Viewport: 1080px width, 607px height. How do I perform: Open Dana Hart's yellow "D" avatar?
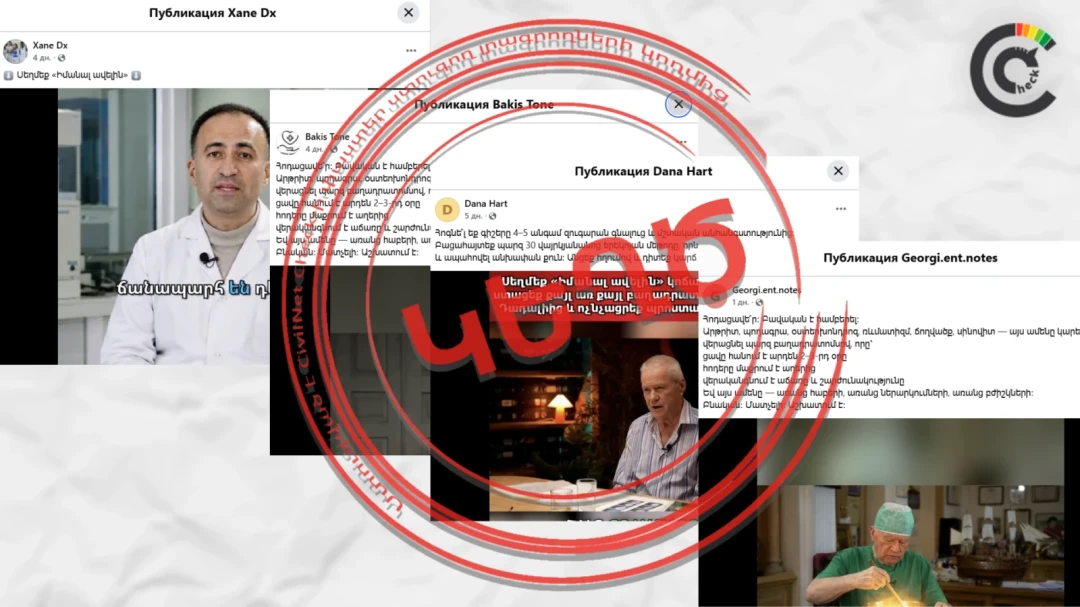[447, 209]
